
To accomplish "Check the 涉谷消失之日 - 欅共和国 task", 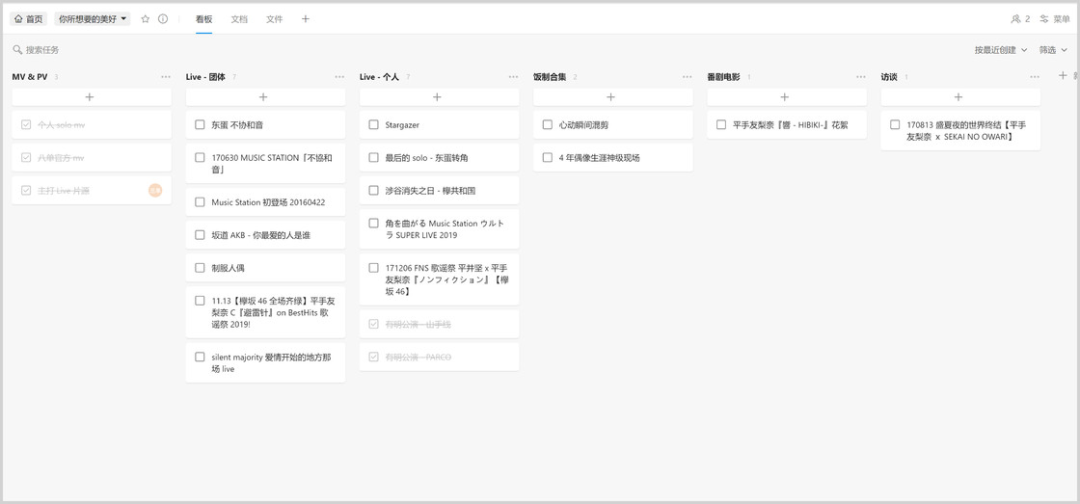I will (373, 190).
